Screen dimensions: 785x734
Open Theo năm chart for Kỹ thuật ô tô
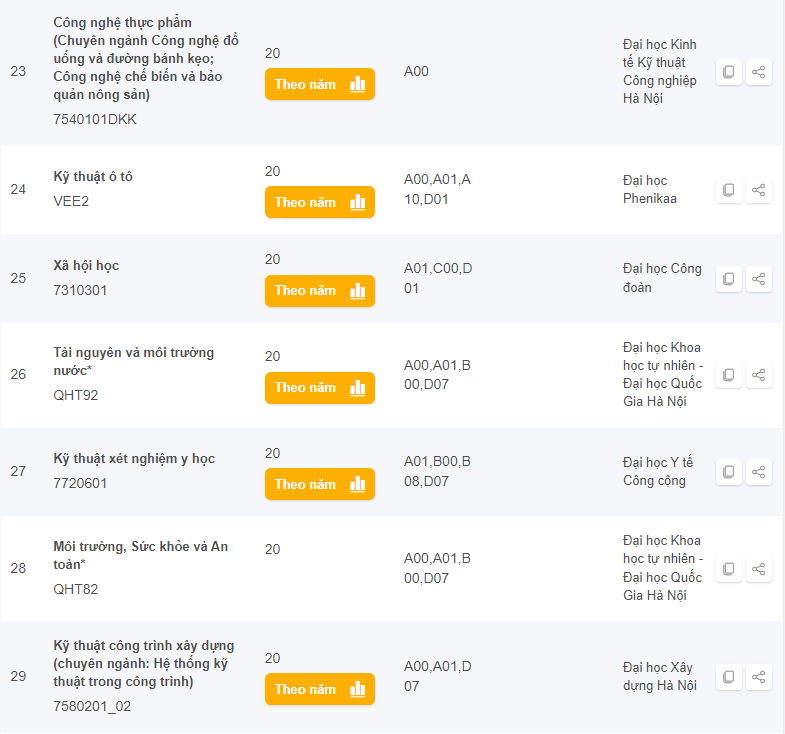[x=320, y=202]
